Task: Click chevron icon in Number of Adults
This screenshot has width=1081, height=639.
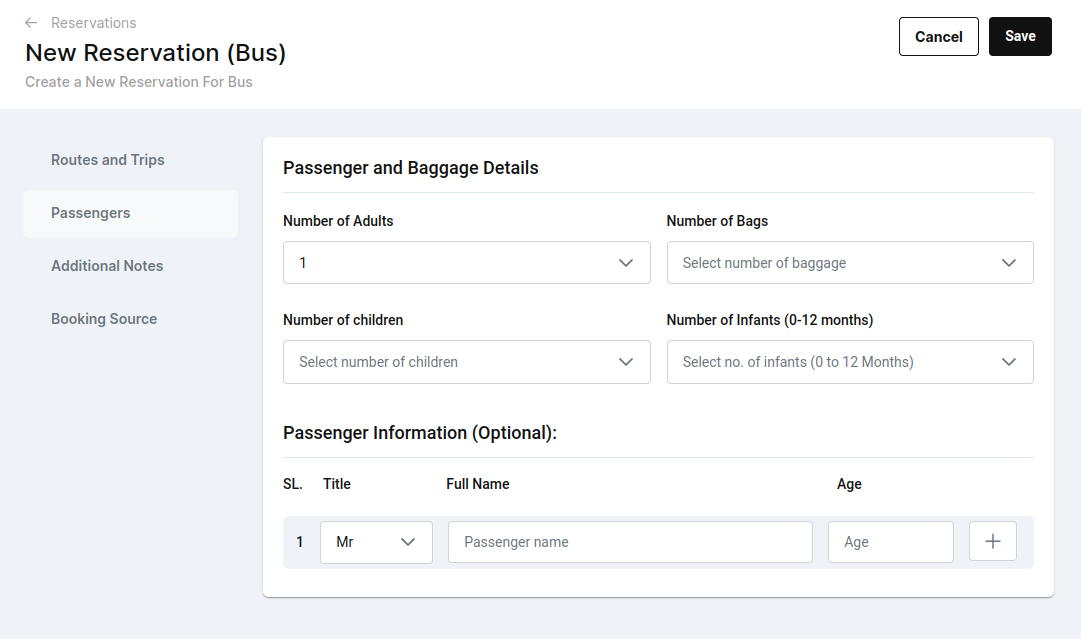Action: [626, 263]
